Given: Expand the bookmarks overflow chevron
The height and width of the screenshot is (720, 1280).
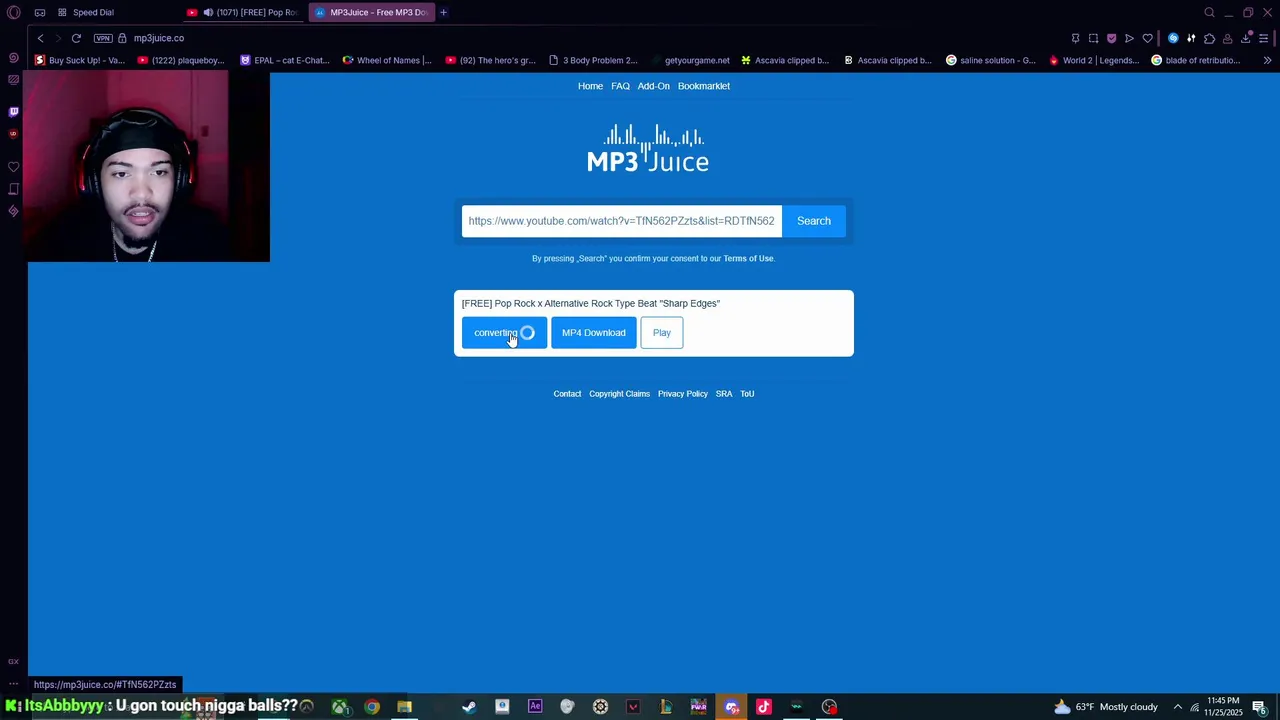Looking at the screenshot, I should (x=1267, y=60).
